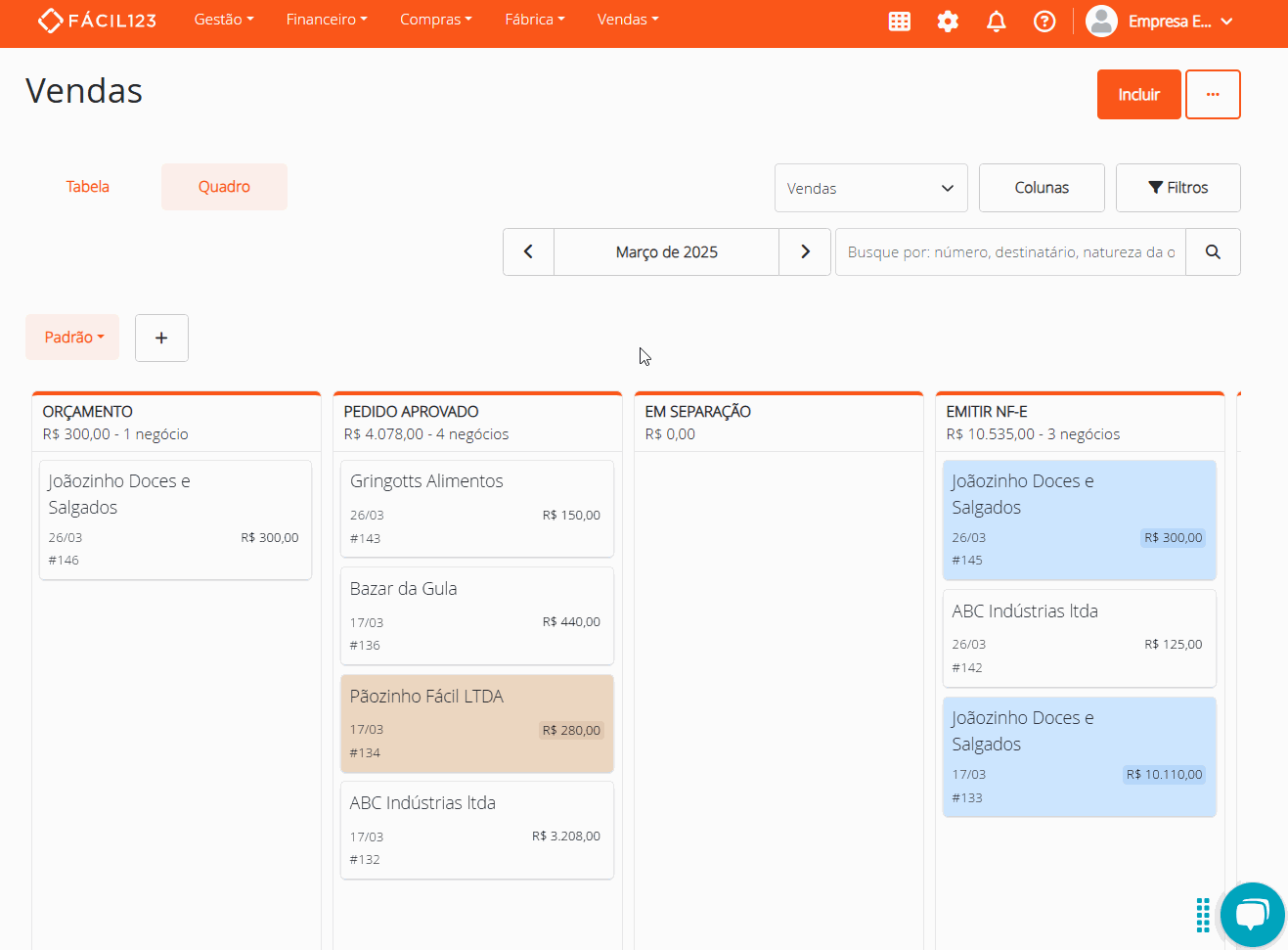Click the Colunas button
Screen dimensions: 1288x950
pos(1042,188)
